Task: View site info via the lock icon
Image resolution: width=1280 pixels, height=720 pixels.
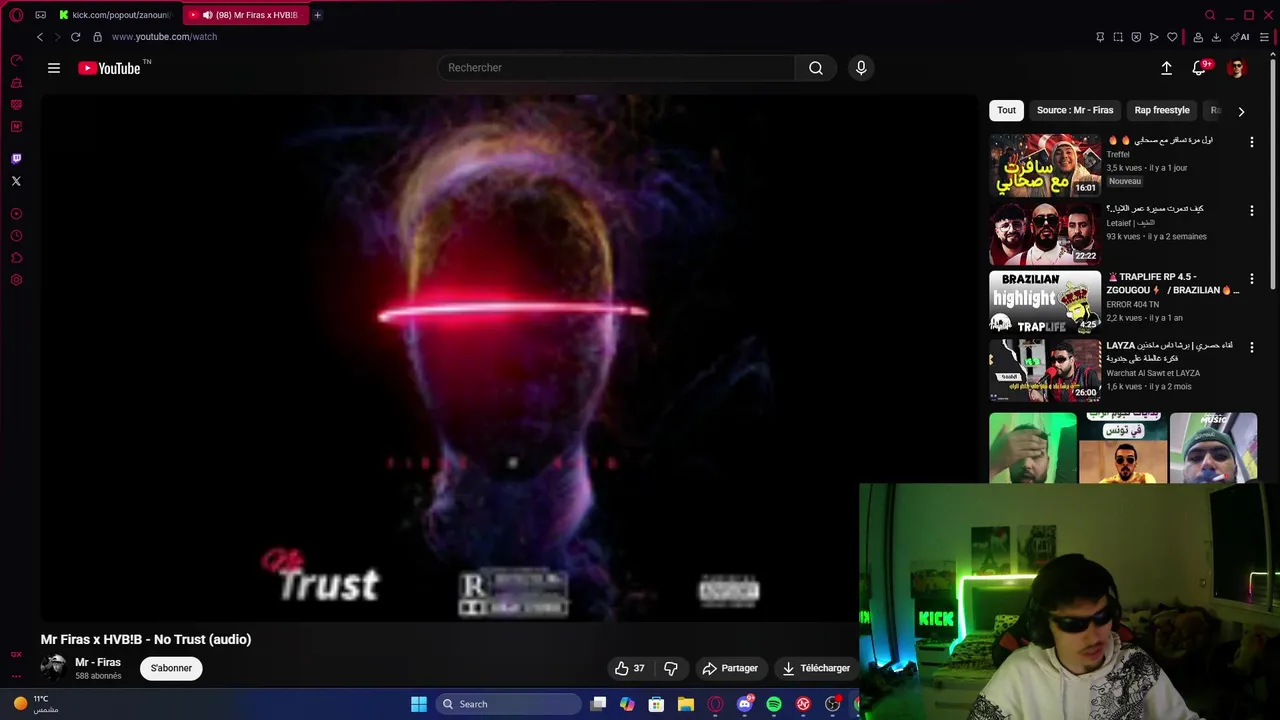Action: [x=97, y=37]
